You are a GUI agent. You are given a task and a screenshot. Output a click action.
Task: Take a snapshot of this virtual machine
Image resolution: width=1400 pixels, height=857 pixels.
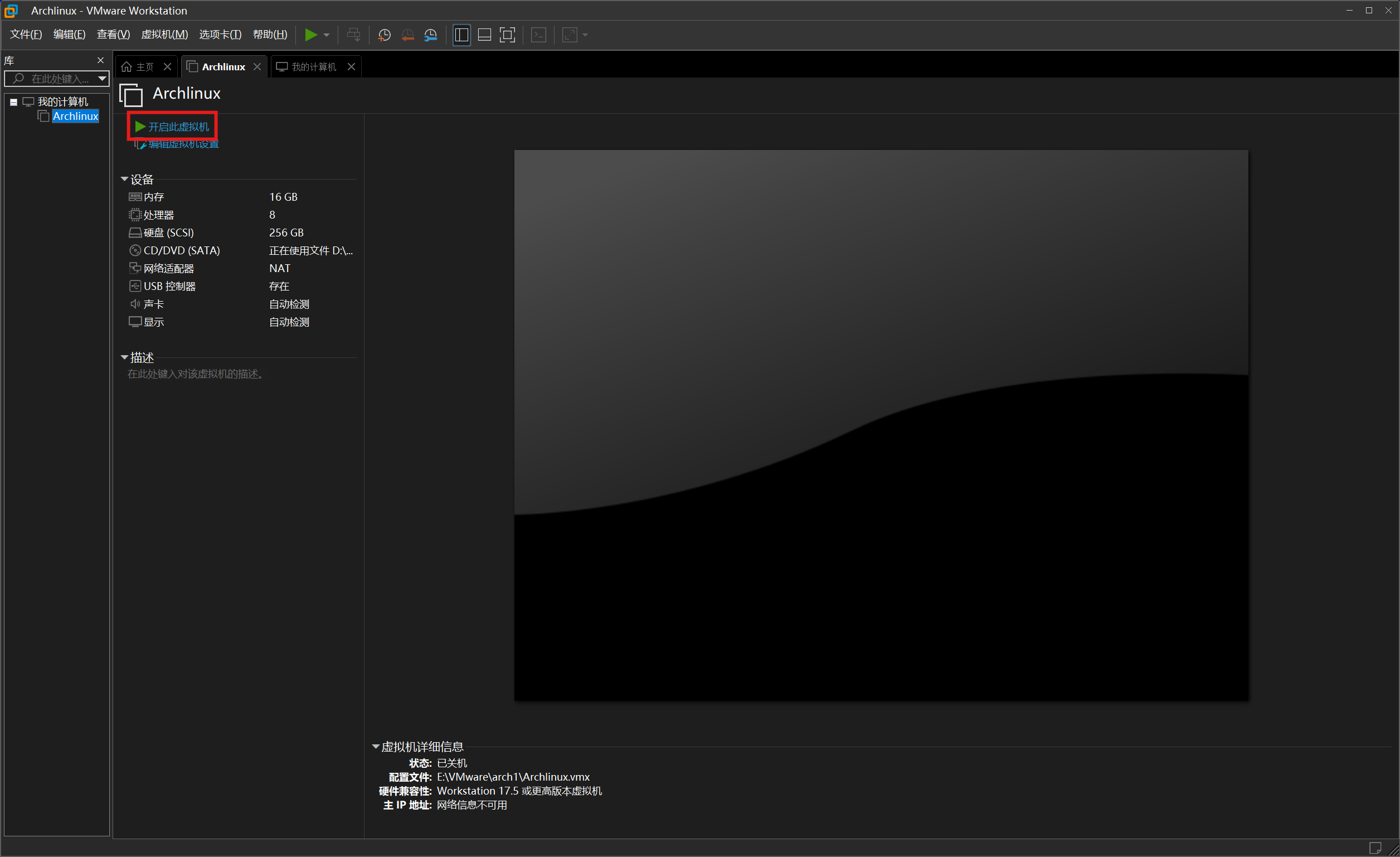coord(385,35)
